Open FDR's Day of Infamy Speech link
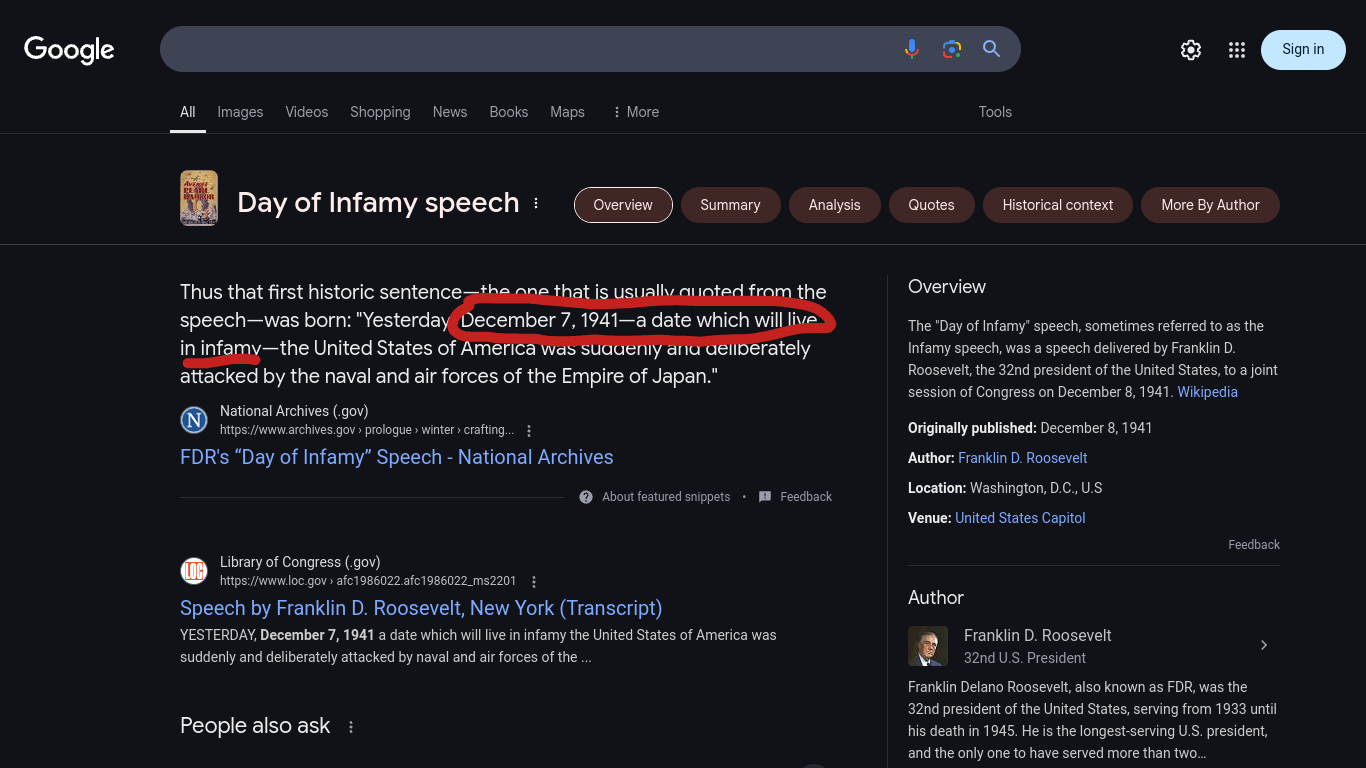 coord(397,457)
